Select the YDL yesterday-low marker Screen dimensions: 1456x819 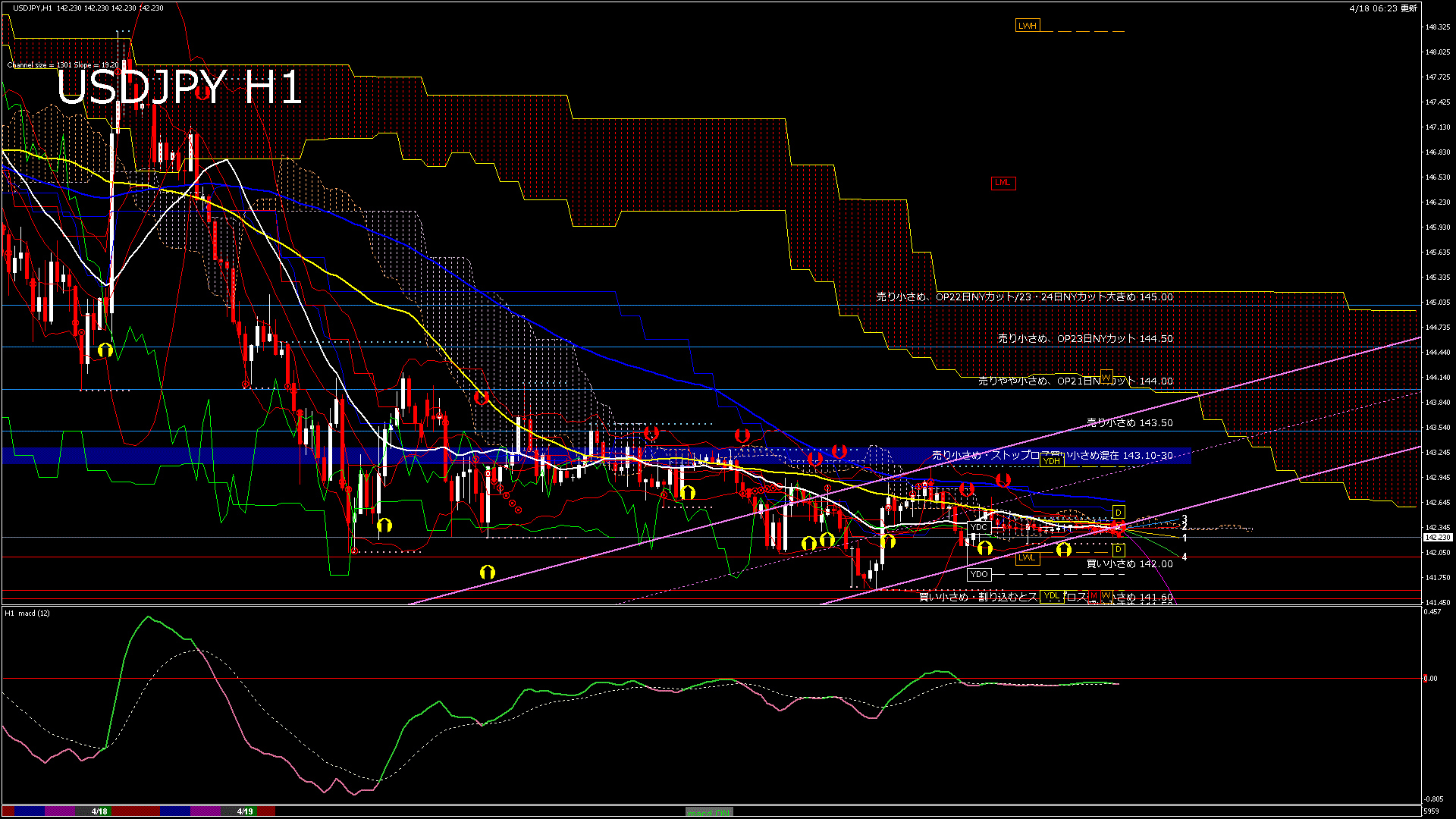1051,596
